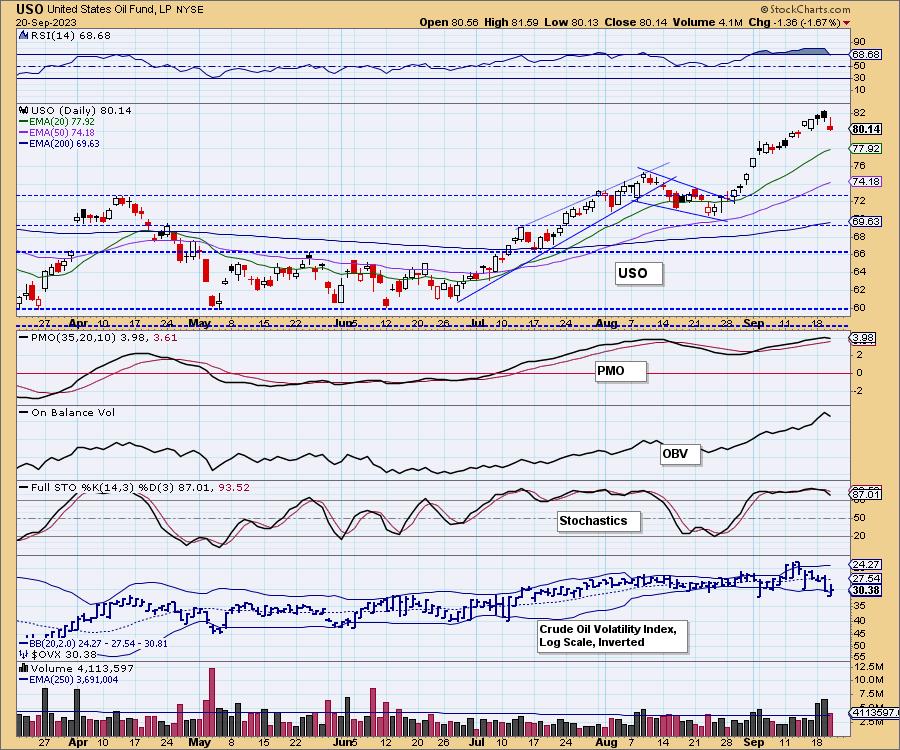Click the RSI legend icon
This screenshot has width=900, height=750.
[23, 35]
